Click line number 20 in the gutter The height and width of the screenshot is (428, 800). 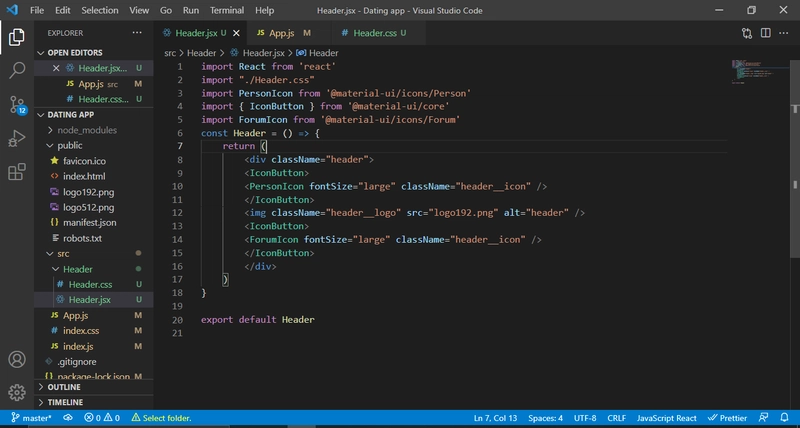click(177, 320)
